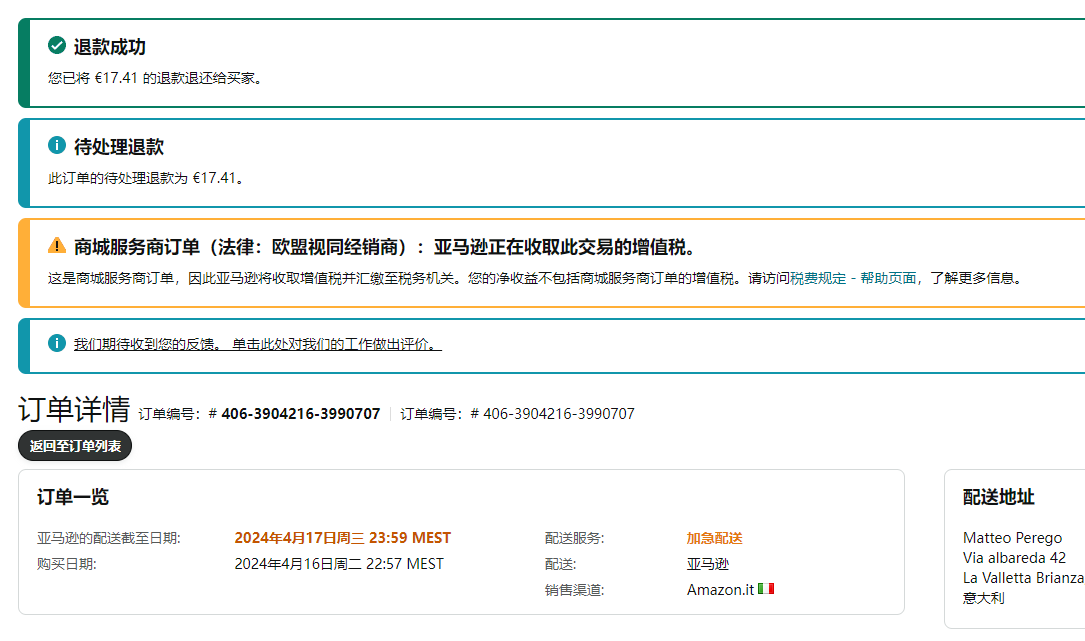This screenshot has width=1085, height=641.
Task: Click the 待处理退款 banner heading
Action: [x=119, y=147]
